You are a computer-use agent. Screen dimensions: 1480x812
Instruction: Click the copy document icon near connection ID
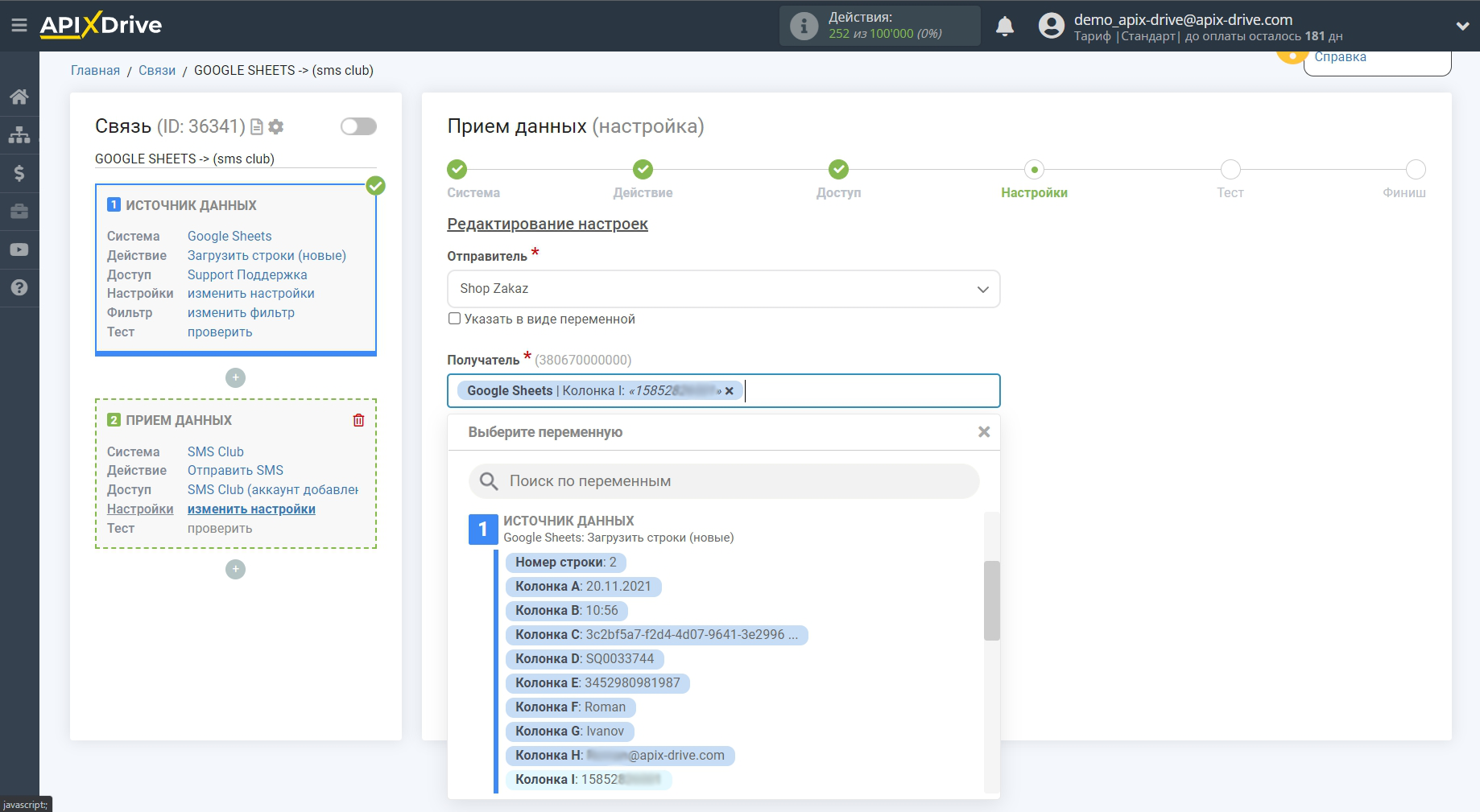(257, 126)
